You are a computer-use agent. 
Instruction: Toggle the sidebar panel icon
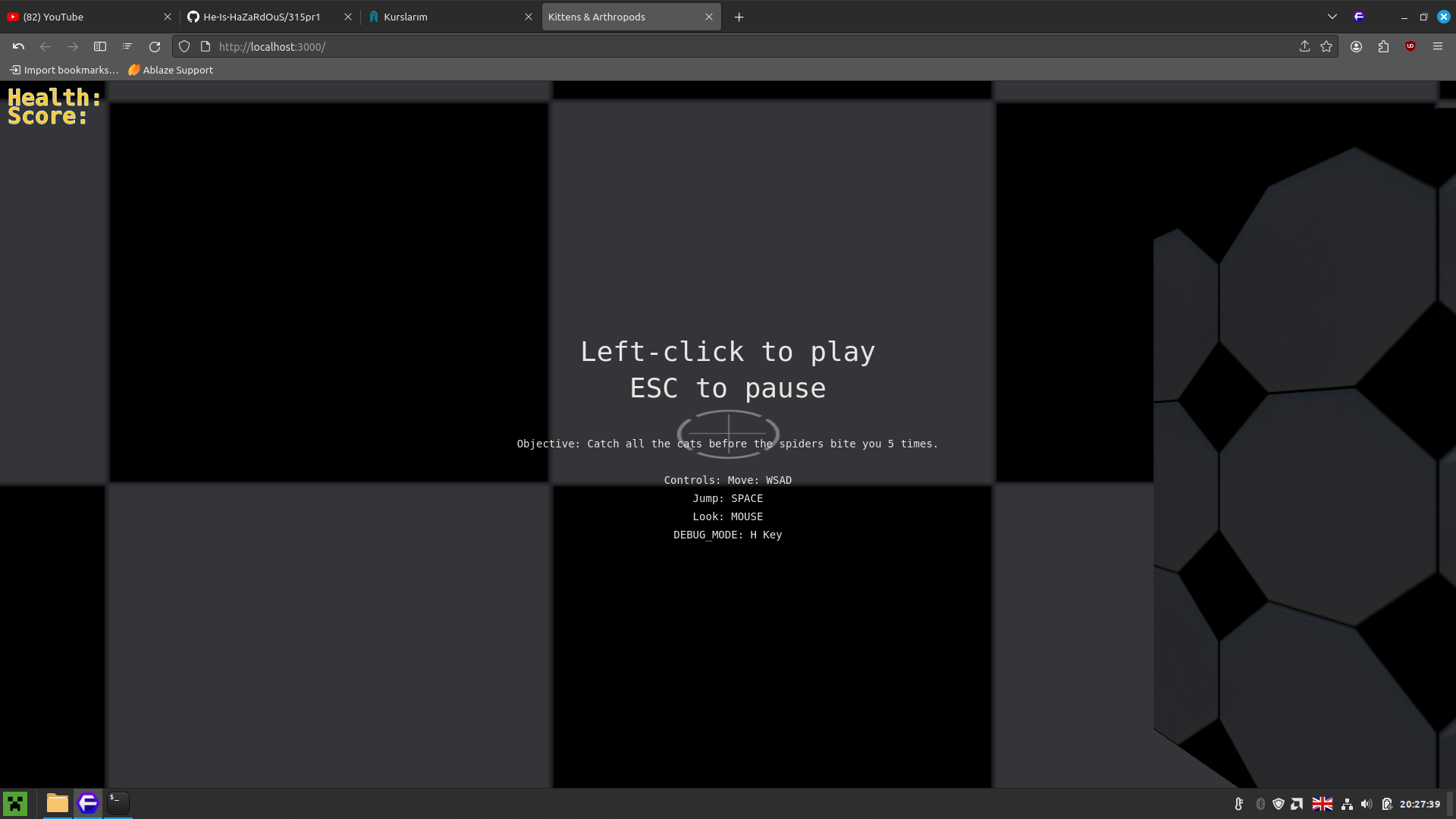pyautogui.click(x=100, y=47)
